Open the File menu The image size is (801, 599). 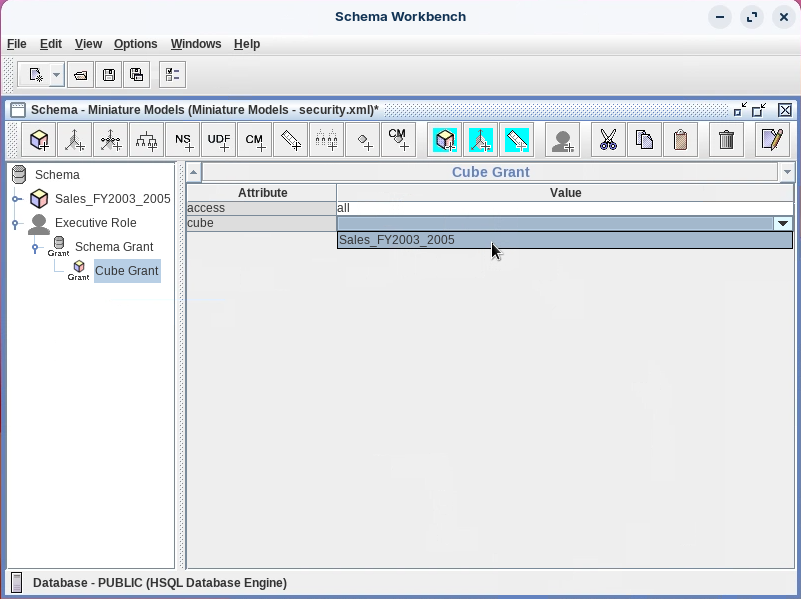click(x=17, y=44)
